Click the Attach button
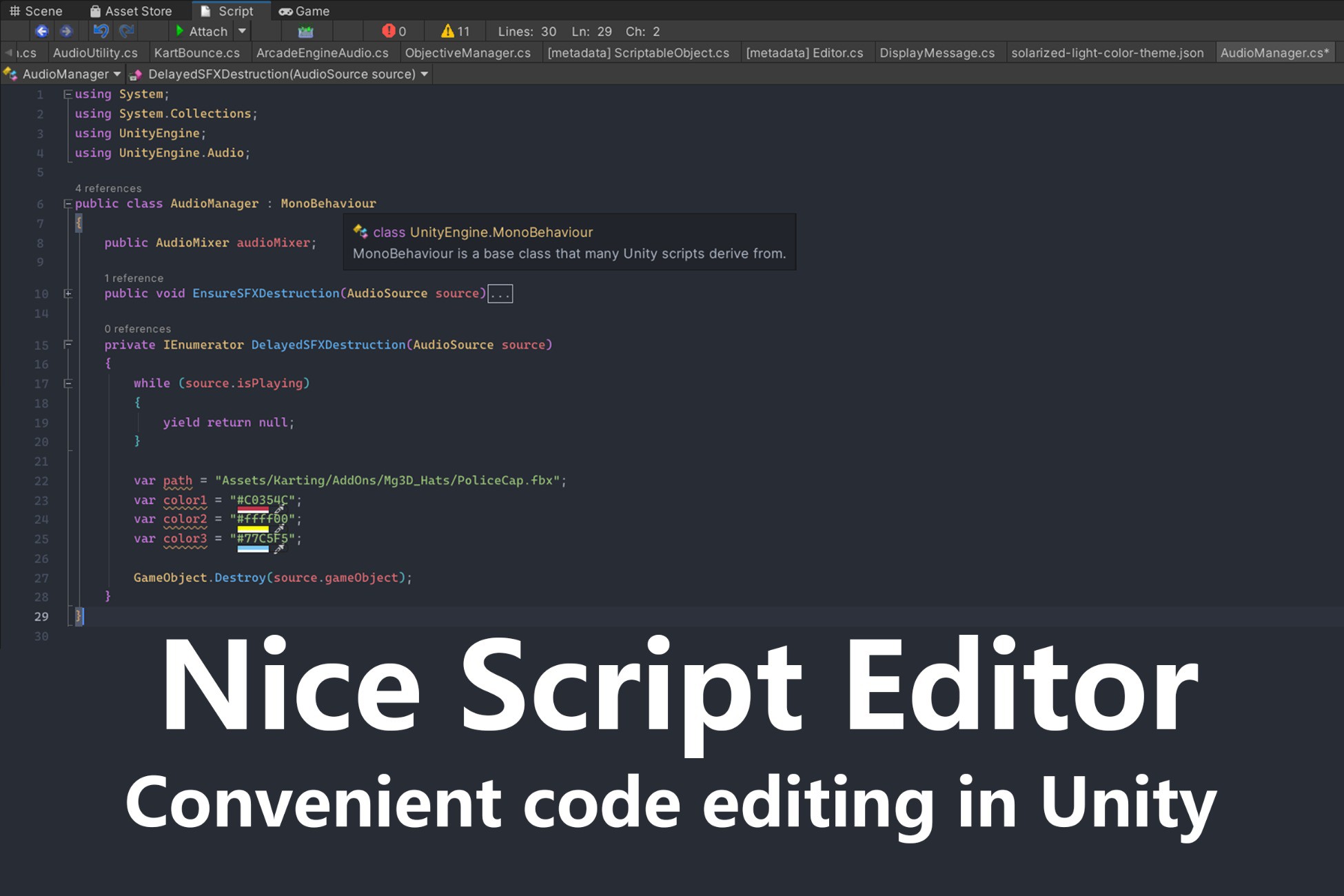This screenshot has width=1344, height=896. [205, 31]
